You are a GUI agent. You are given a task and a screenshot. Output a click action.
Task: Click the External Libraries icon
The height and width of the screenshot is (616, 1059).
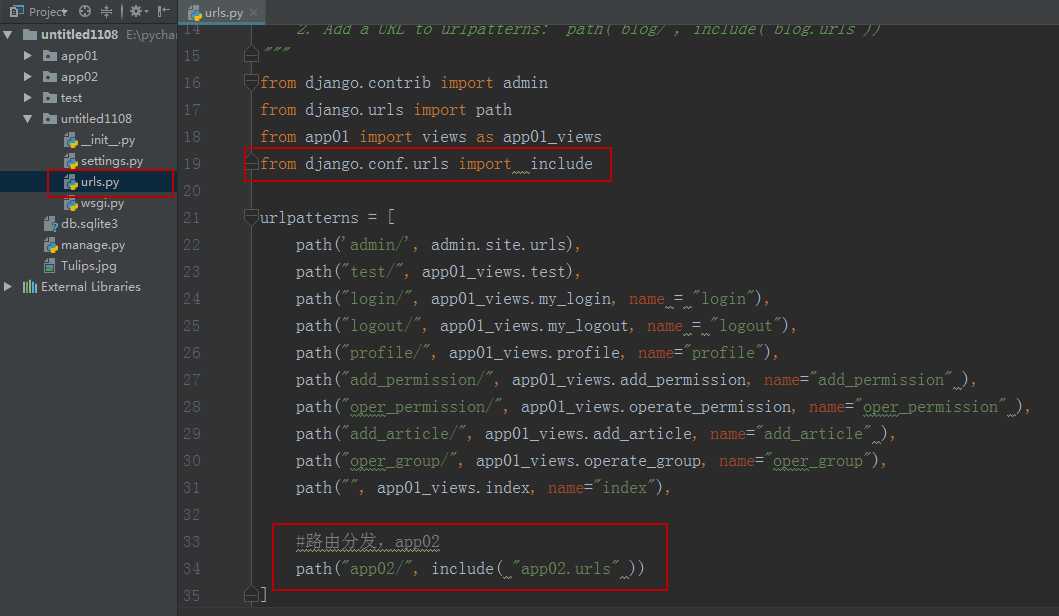point(30,286)
